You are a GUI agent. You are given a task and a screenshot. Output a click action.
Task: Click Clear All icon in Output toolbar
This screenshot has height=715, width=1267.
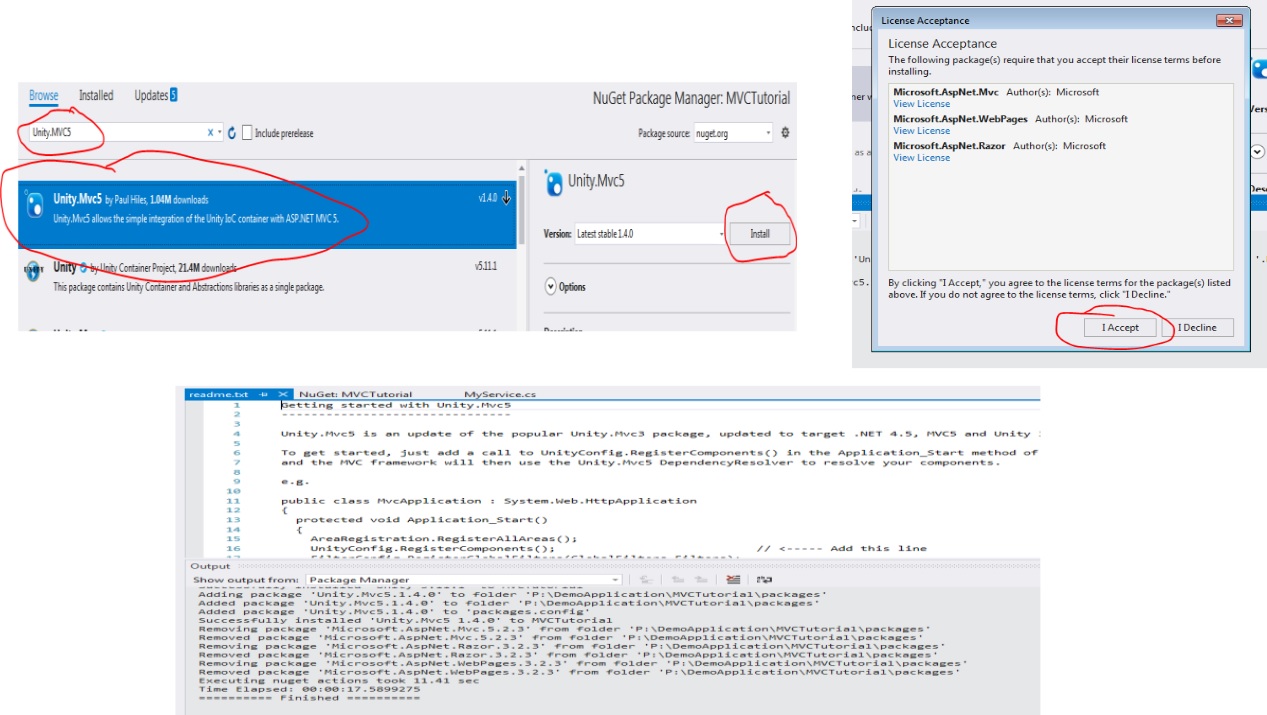(x=733, y=580)
